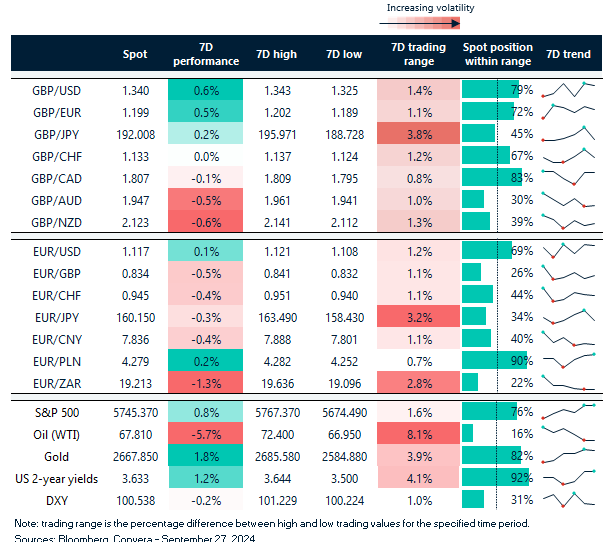Click the 7D low column header
The image size is (606, 542).
344,54
